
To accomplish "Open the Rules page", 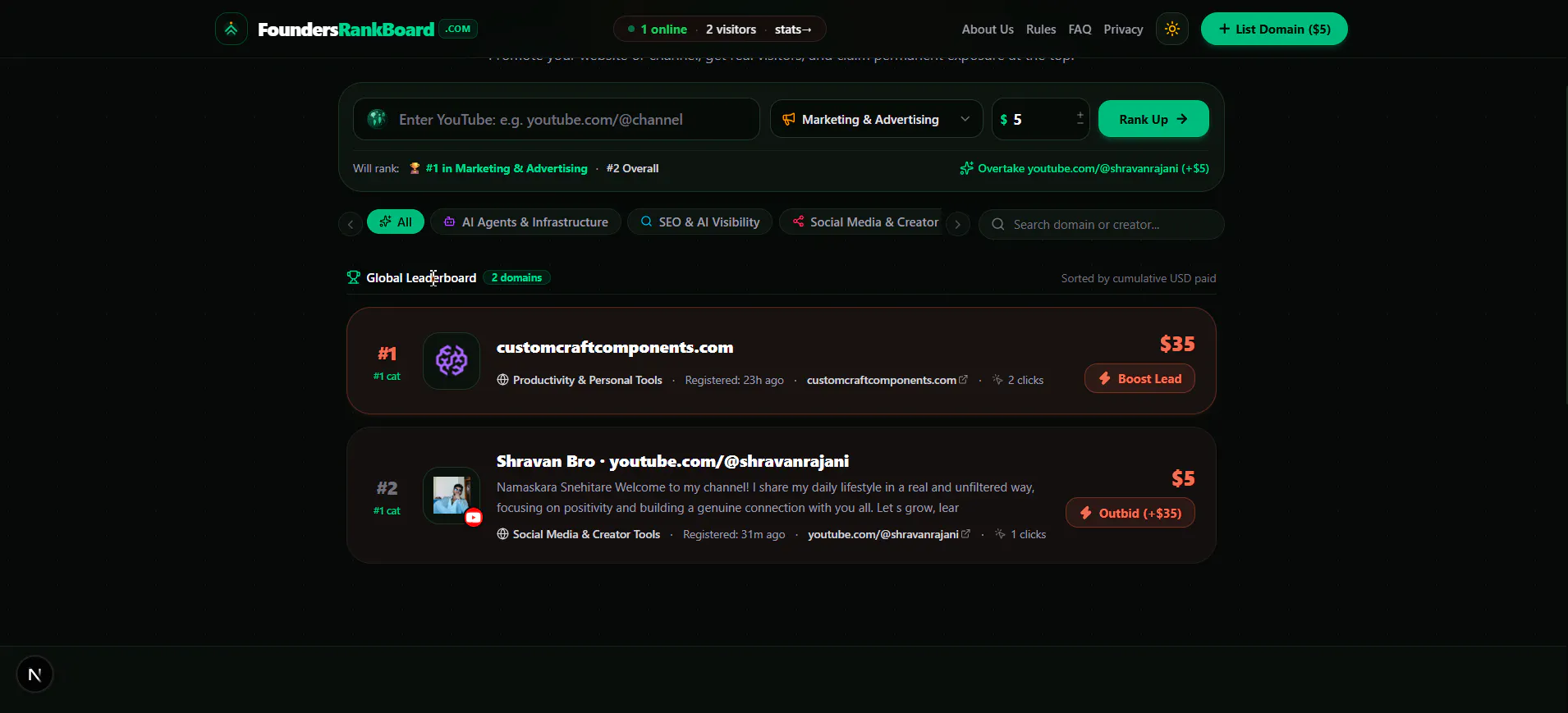I will [1041, 29].
